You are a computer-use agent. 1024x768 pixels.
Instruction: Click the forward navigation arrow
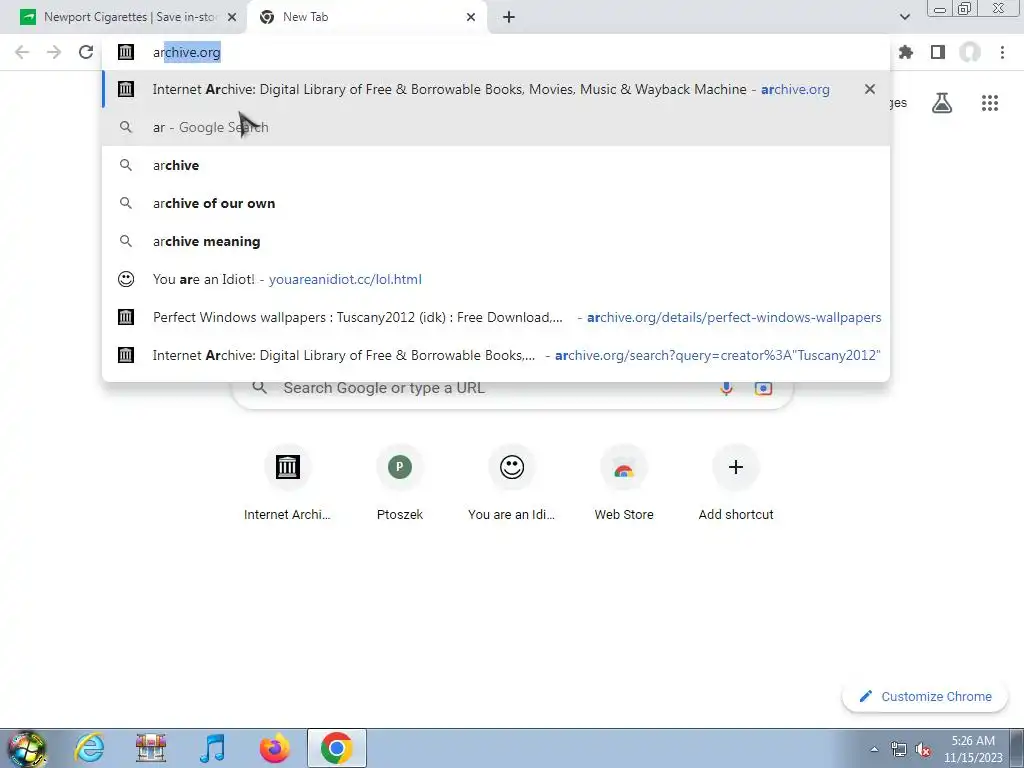tap(54, 52)
